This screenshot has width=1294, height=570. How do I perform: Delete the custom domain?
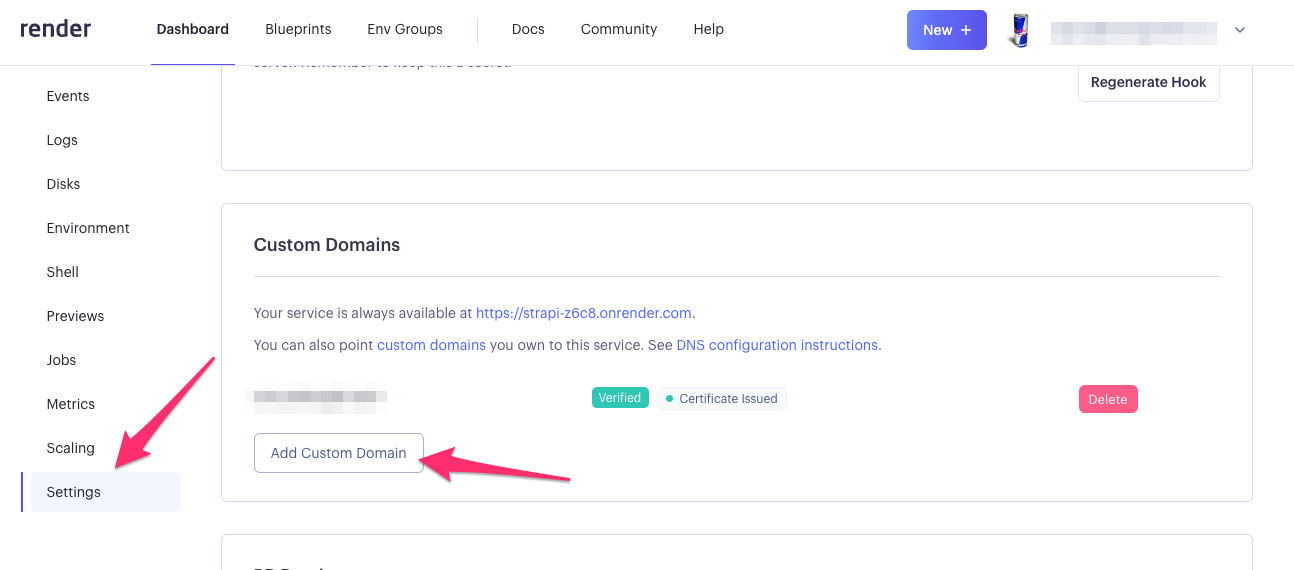pos(1108,399)
